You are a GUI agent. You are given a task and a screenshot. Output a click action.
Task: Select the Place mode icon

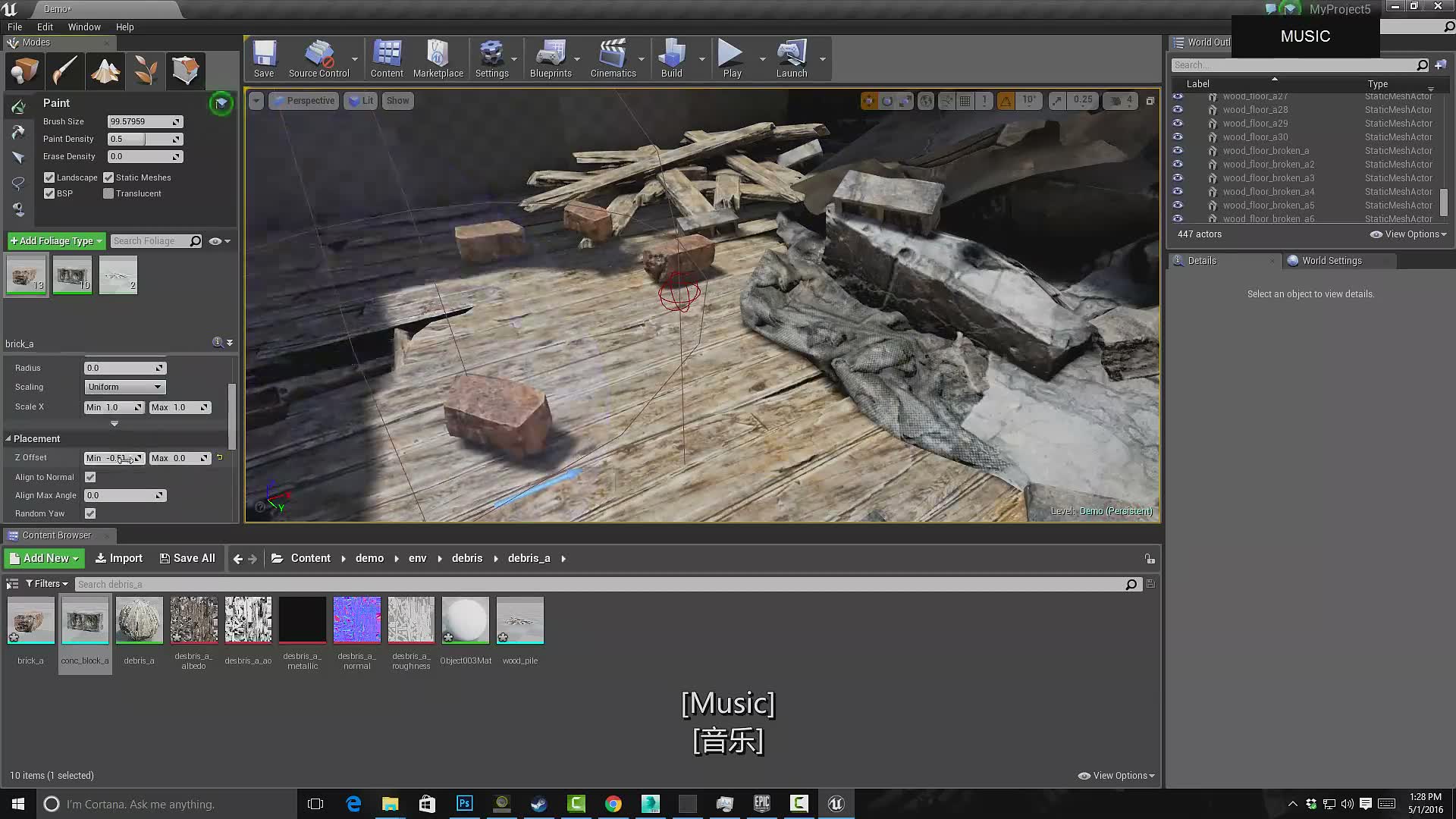point(25,71)
